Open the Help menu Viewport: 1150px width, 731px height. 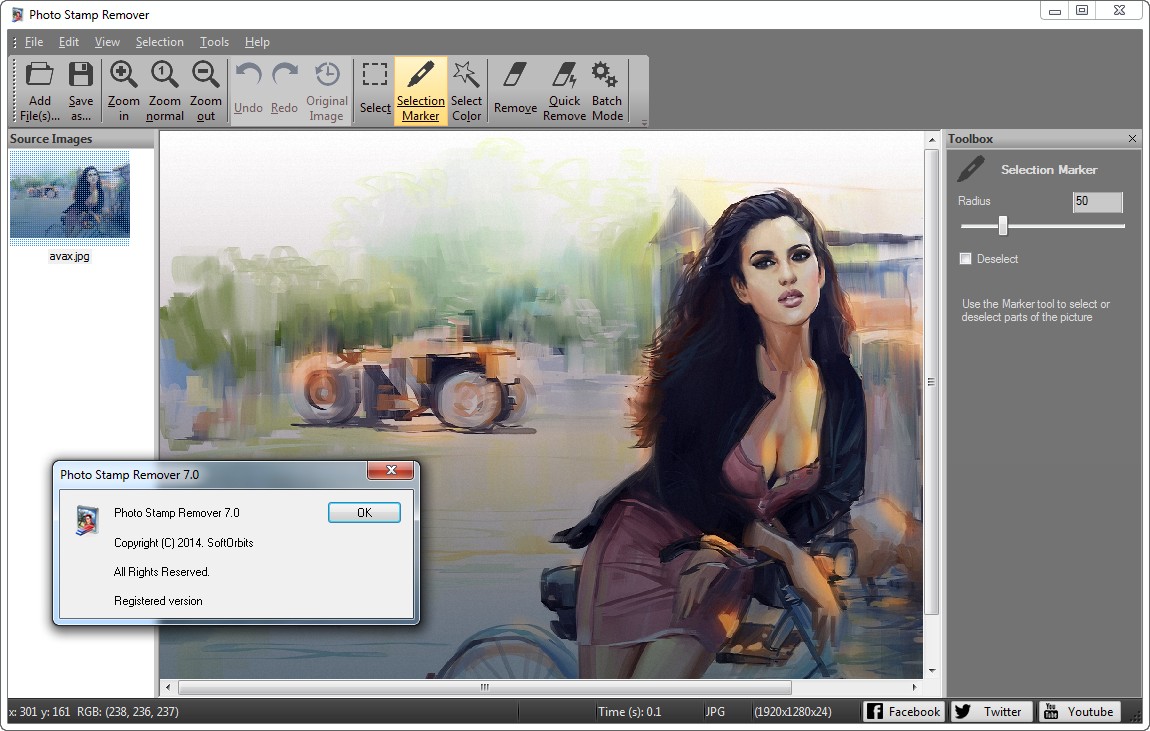[257, 42]
